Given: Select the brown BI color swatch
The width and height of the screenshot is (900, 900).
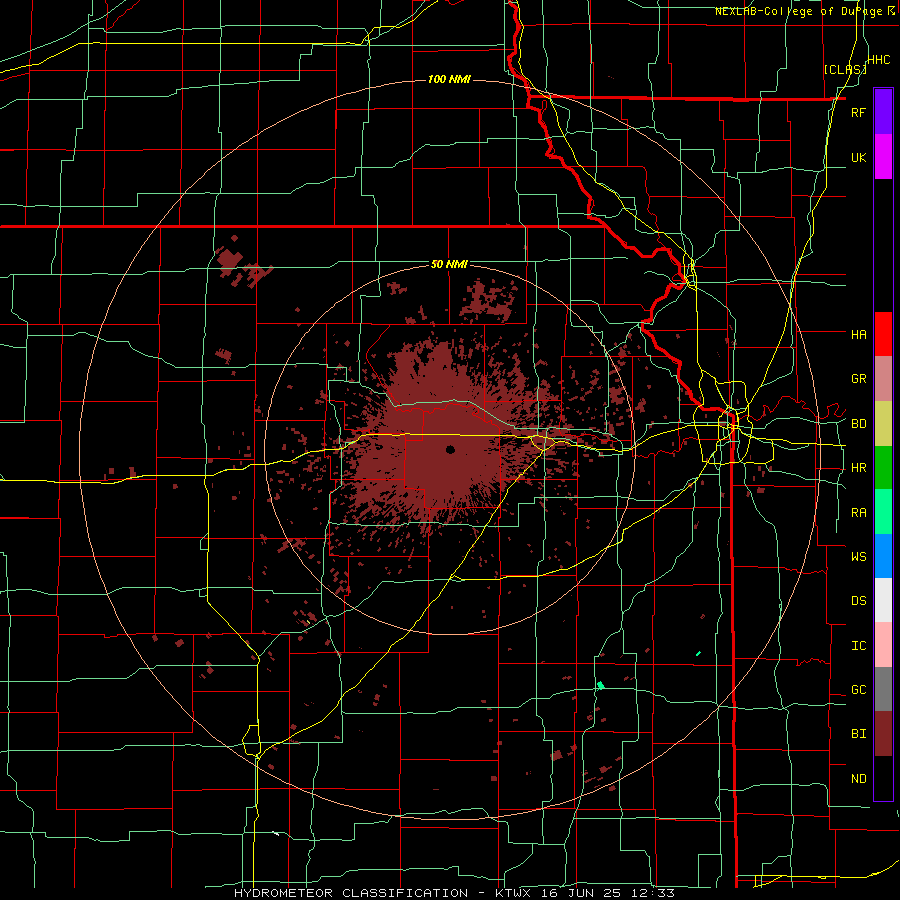Looking at the screenshot, I should 883,734.
